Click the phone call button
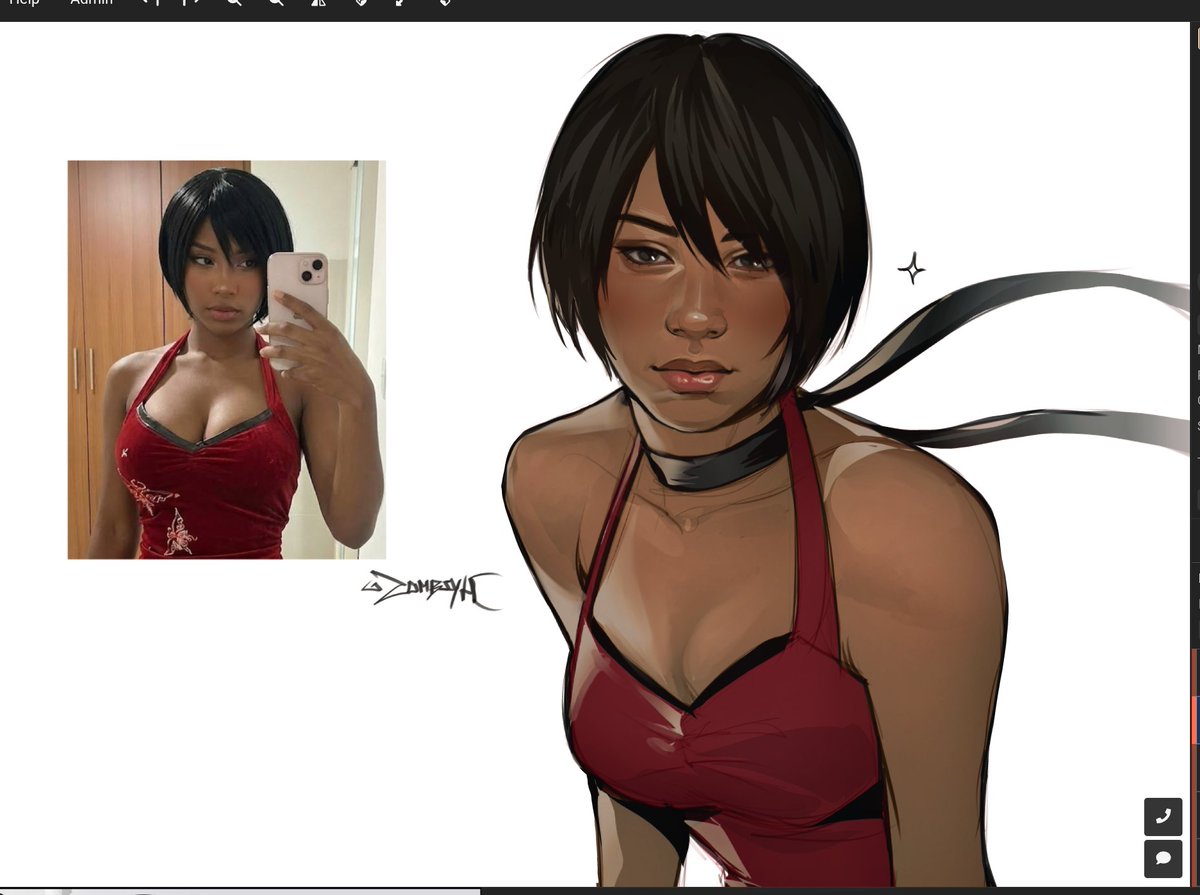Viewport: 1200px width, 895px height. click(x=1163, y=816)
